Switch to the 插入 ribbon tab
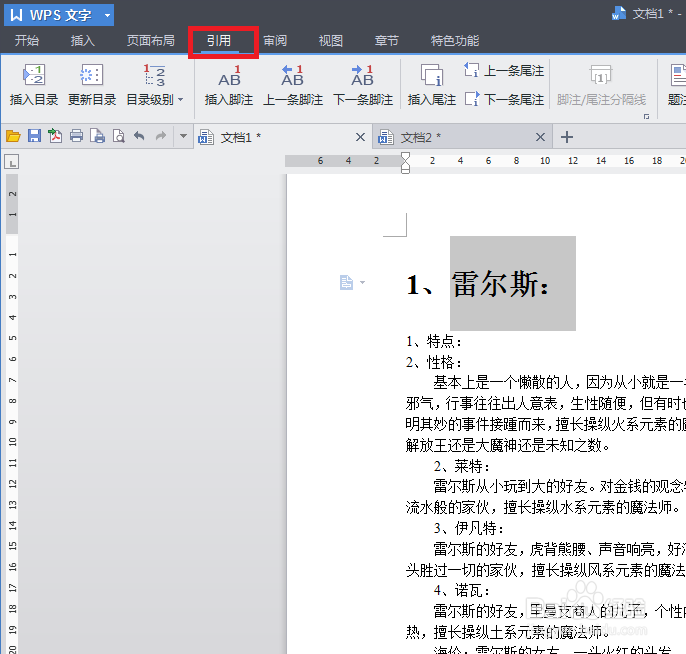Image resolution: width=686 pixels, height=654 pixels. (83, 41)
